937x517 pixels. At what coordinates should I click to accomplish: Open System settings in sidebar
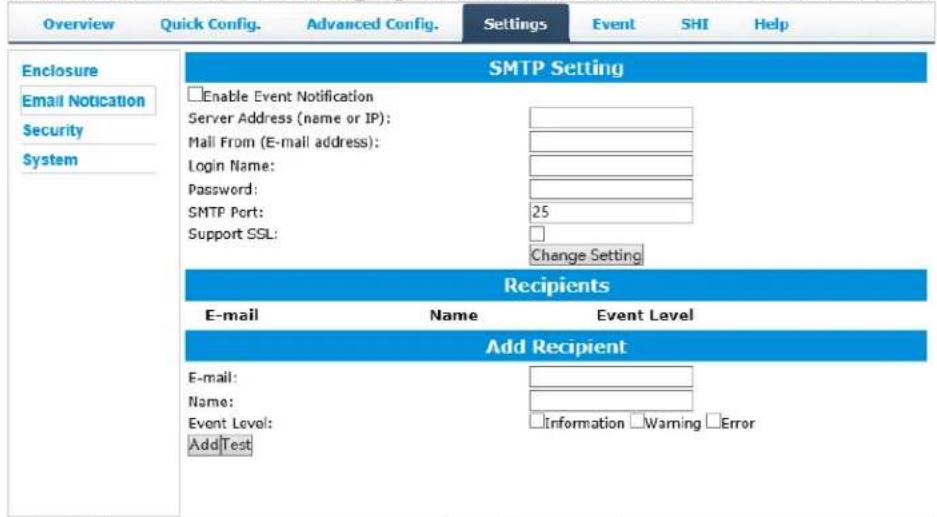click(x=50, y=160)
